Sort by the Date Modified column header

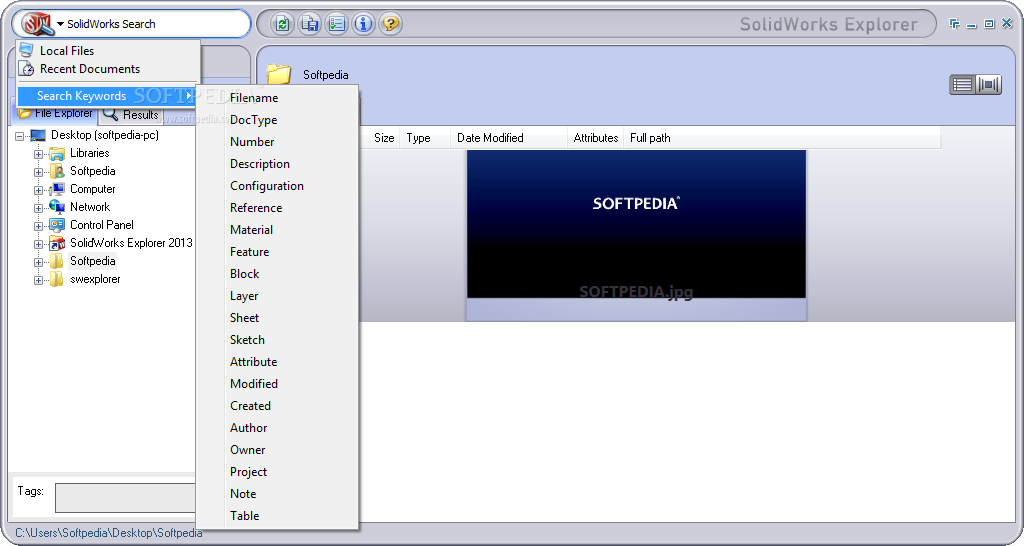click(x=509, y=138)
